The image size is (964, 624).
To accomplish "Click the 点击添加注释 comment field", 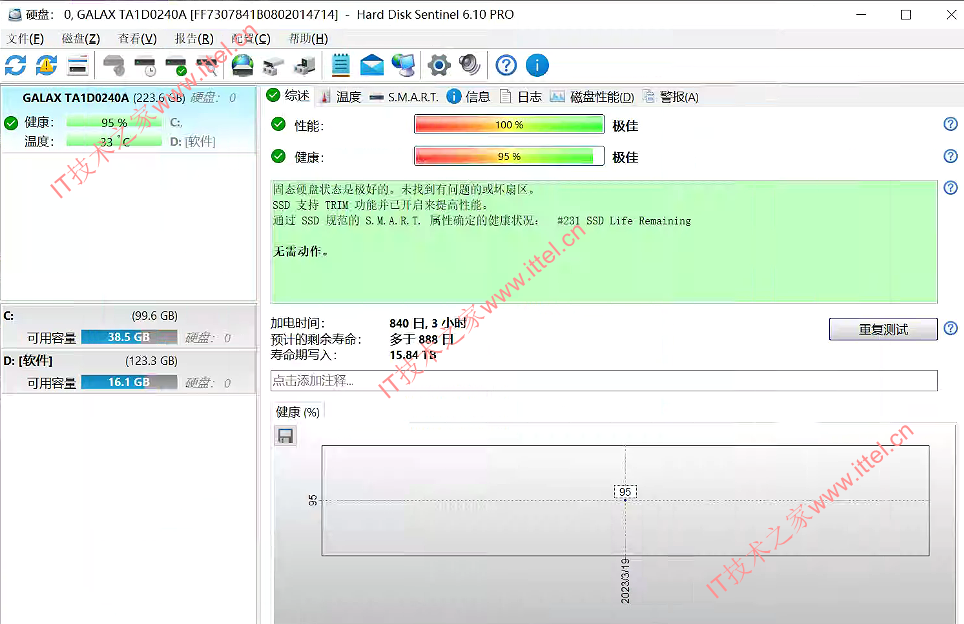I will tap(604, 381).
